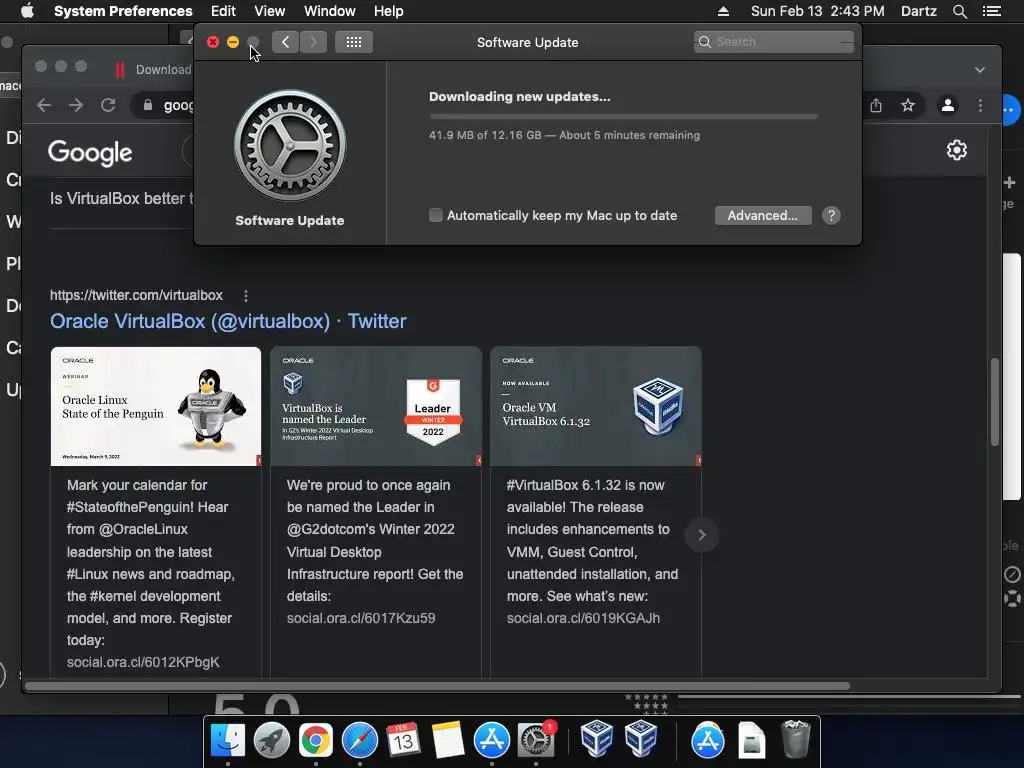The image size is (1024, 768).
Task: Open Spotlight search in menu bar
Action: (959, 11)
